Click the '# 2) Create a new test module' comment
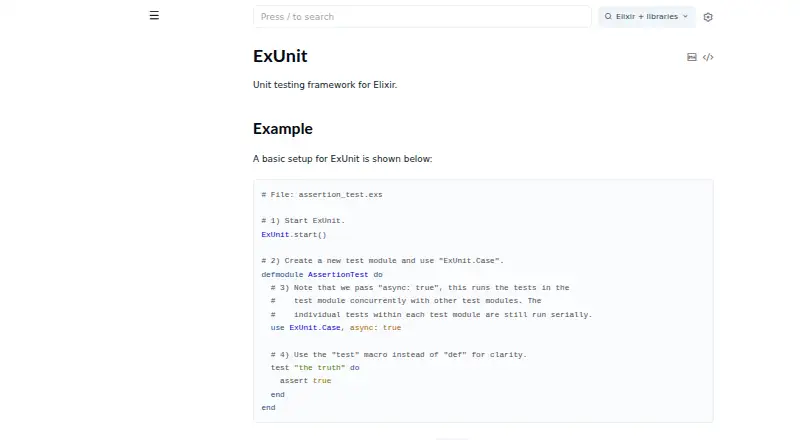The width and height of the screenshot is (800, 440). [x=382, y=261]
